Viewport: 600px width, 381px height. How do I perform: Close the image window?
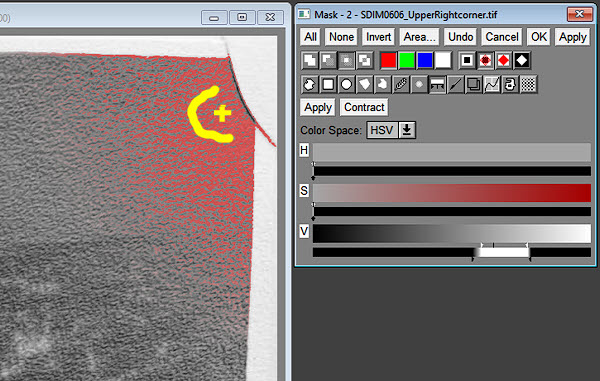pyautogui.click(x=271, y=18)
